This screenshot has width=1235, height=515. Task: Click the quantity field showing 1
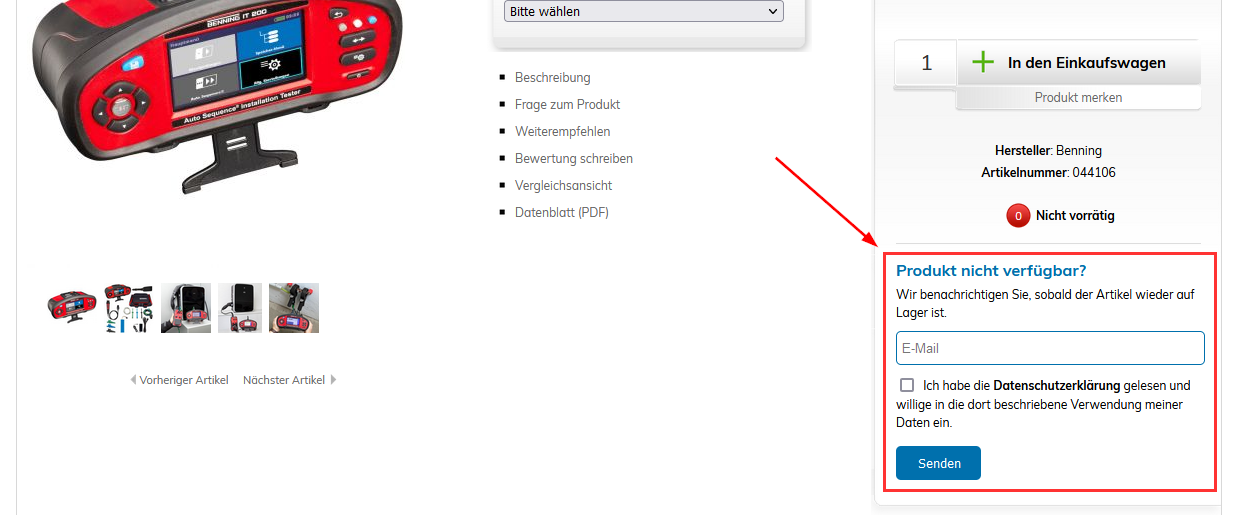(x=926, y=63)
